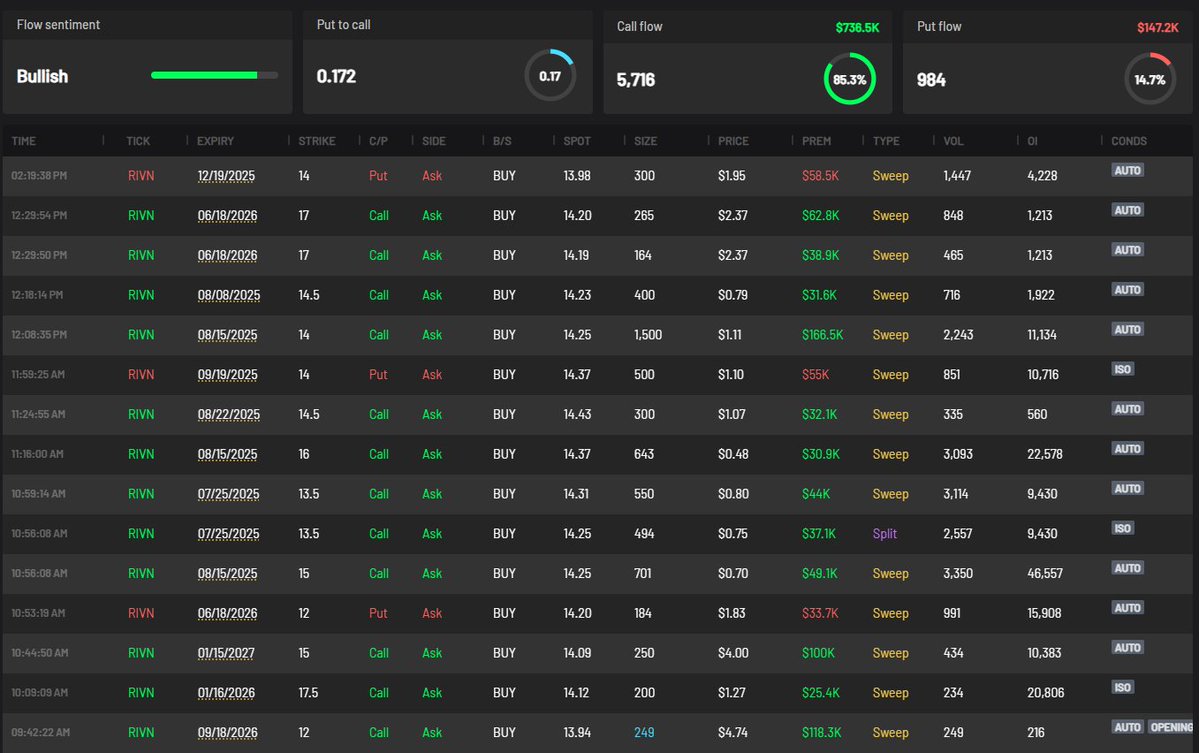Click size 1,500 cell
The width and height of the screenshot is (1199, 753).
[648, 335]
